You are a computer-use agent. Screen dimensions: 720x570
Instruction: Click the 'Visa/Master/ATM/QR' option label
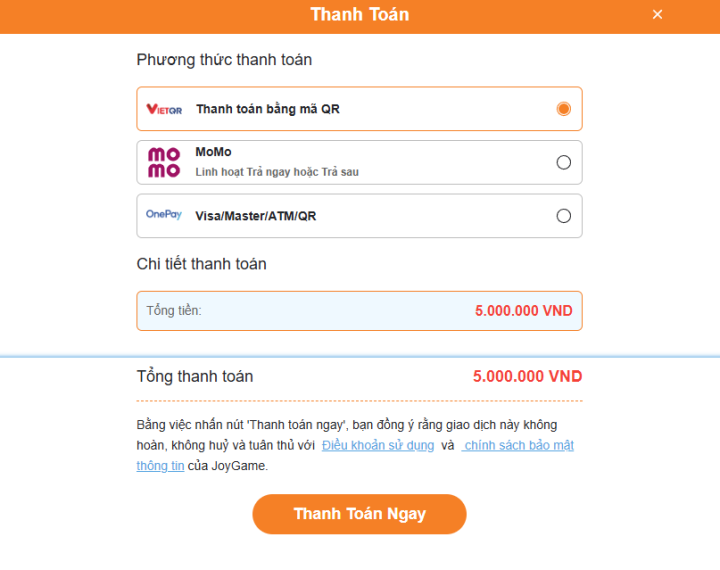pyautogui.click(x=256, y=215)
